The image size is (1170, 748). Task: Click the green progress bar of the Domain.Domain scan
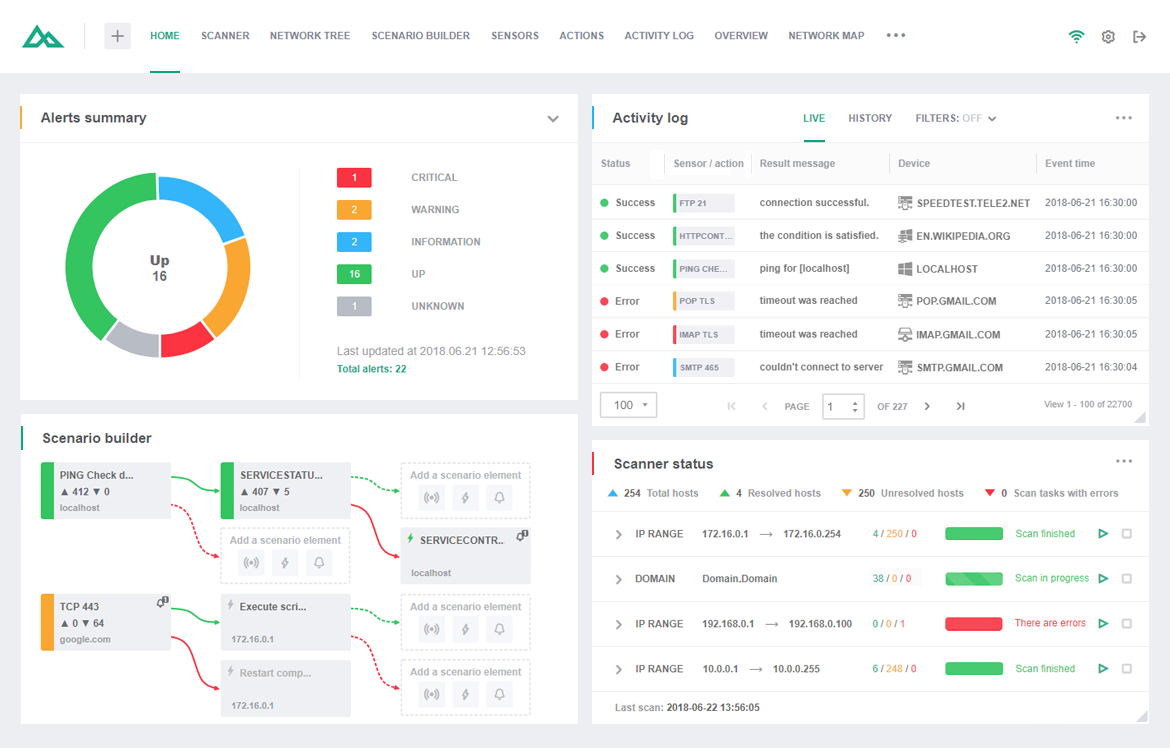tap(974, 578)
